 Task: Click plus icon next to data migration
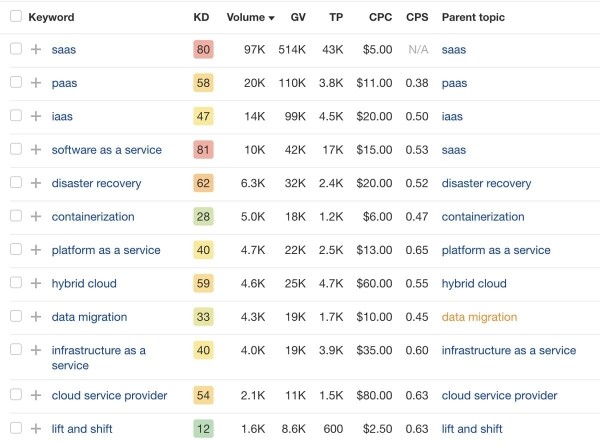tap(36, 317)
